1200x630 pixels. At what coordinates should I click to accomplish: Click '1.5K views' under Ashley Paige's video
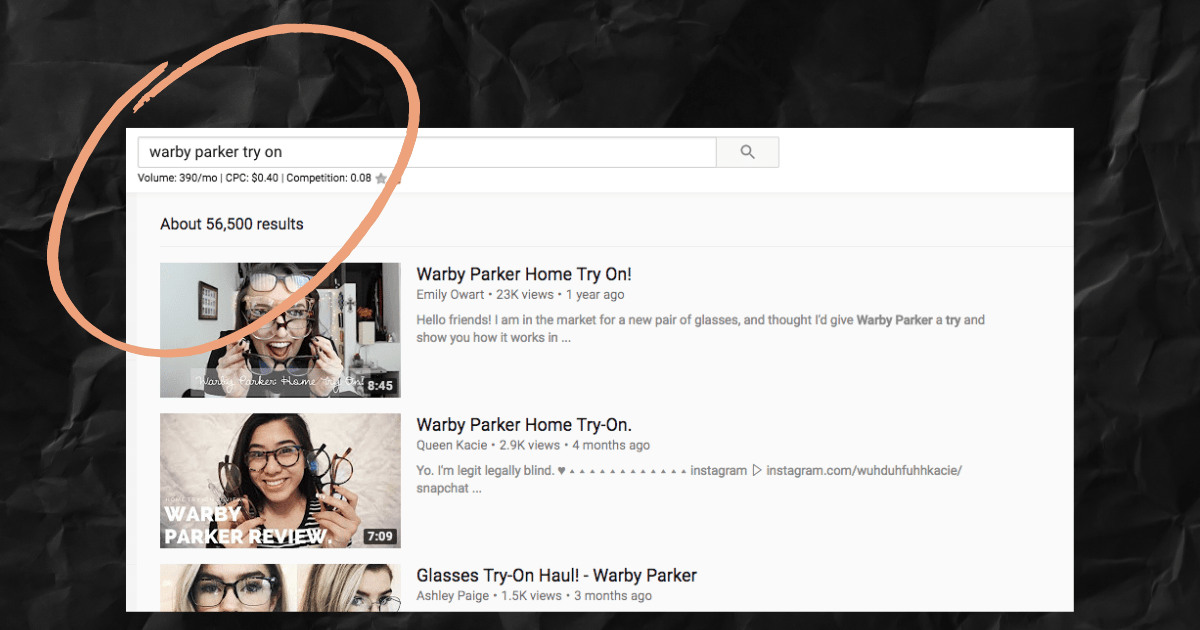[532, 595]
